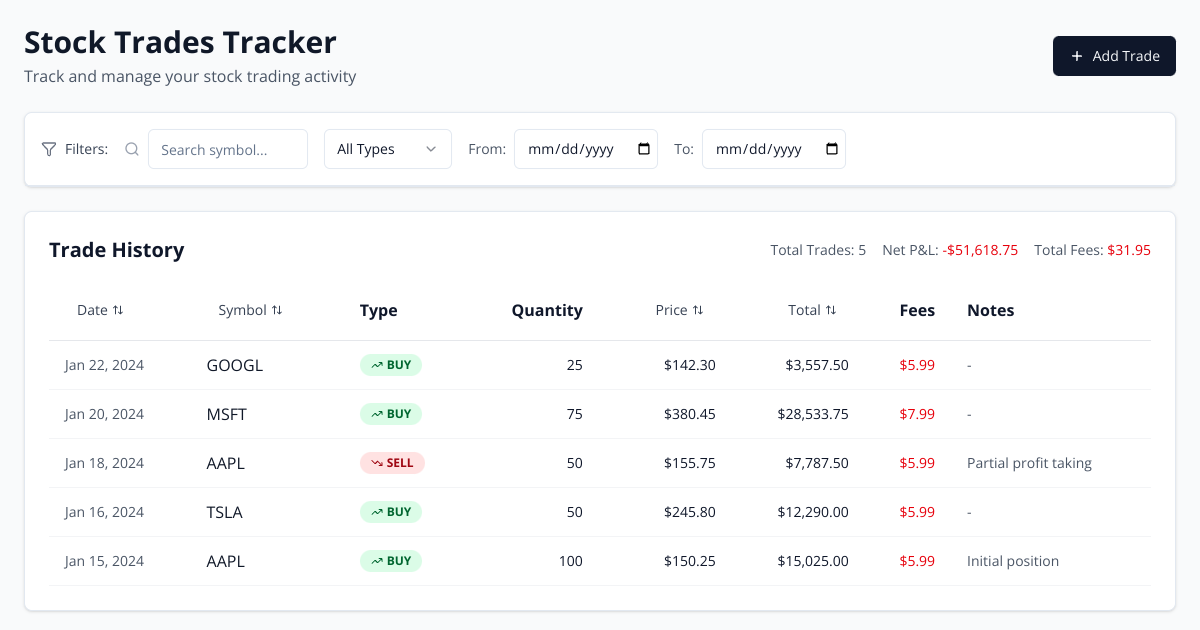Open the All Types filter dropdown

(x=388, y=148)
